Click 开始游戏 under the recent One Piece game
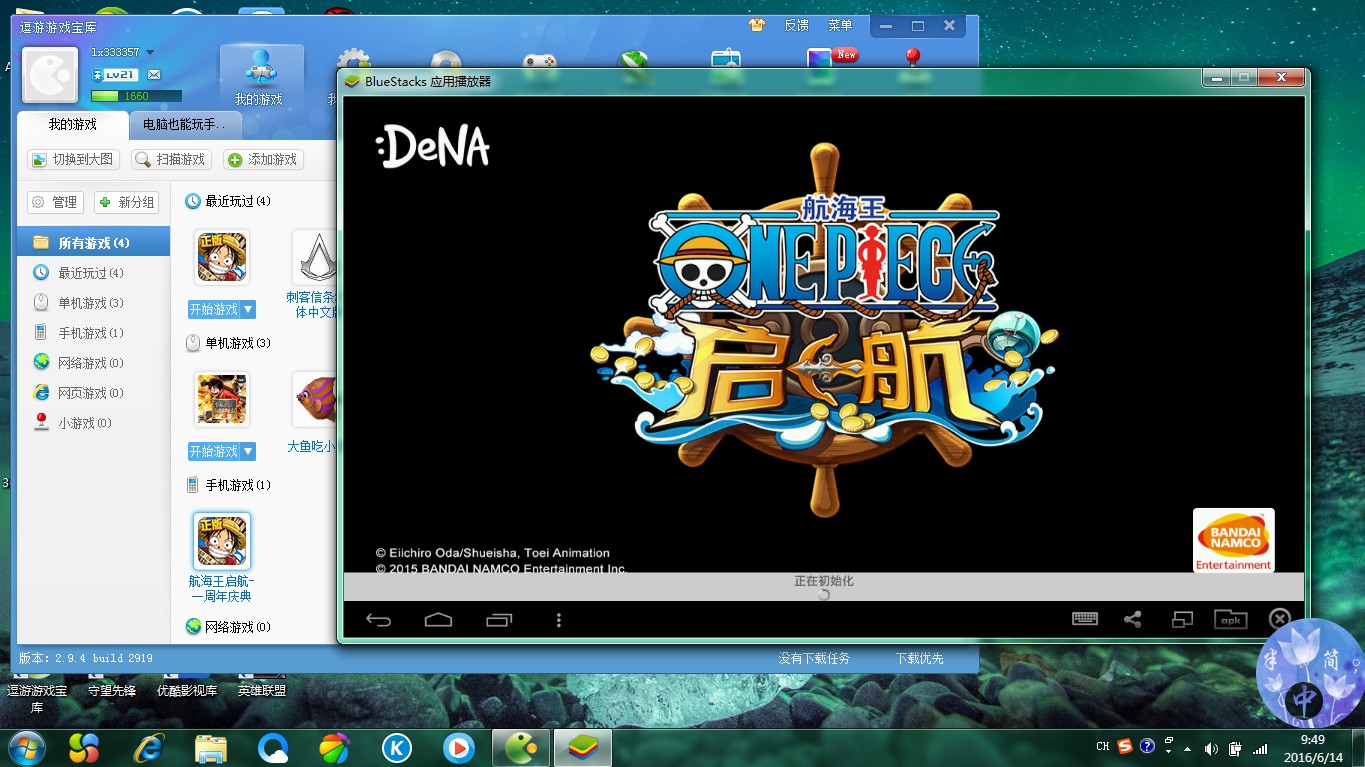 214,310
